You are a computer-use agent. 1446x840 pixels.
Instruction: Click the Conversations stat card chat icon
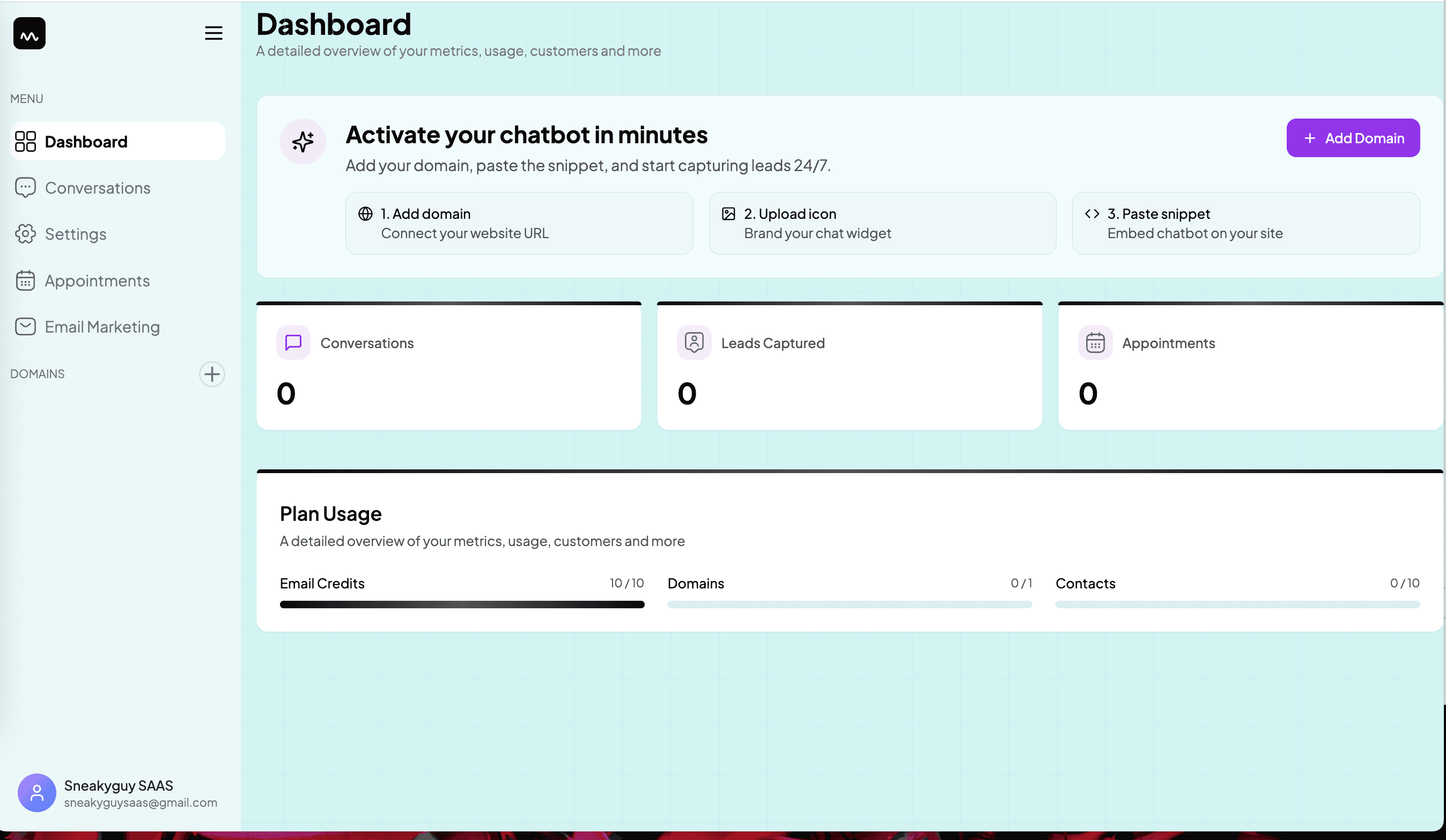[x=293, y=343]
